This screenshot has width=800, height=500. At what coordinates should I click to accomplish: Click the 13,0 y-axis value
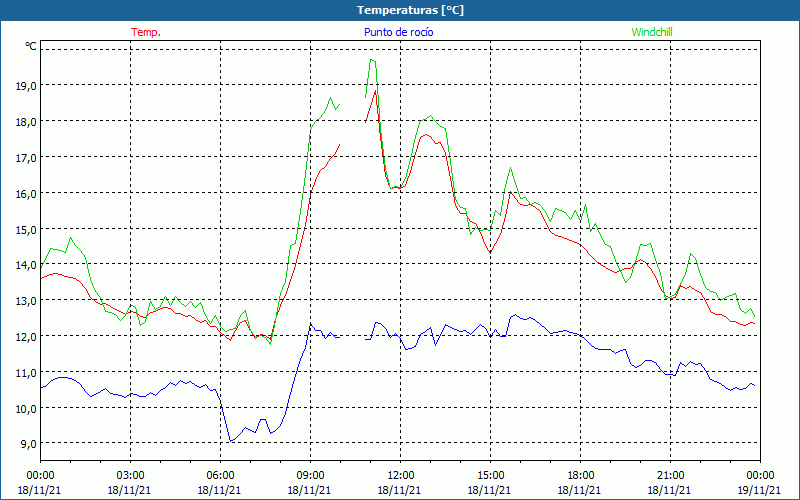click(x=27, y=301)
